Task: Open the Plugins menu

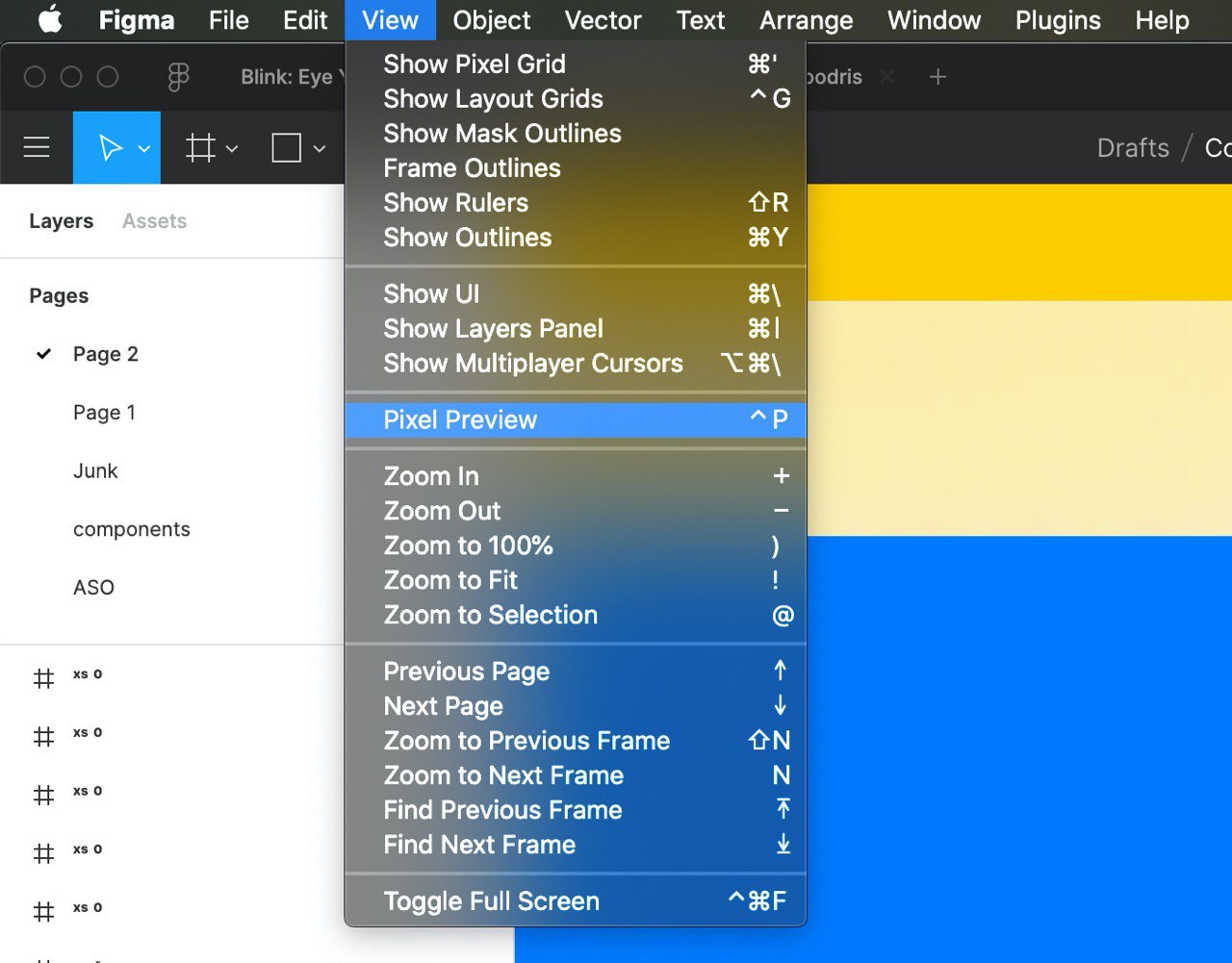Action: pos(1058,20)
